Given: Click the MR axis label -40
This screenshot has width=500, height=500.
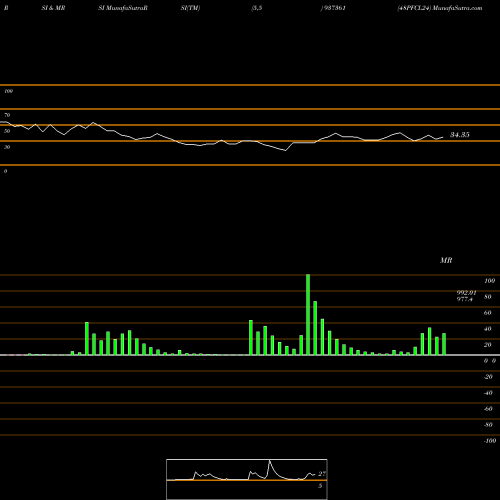Looking at the screenshot, I should [488, 393].
